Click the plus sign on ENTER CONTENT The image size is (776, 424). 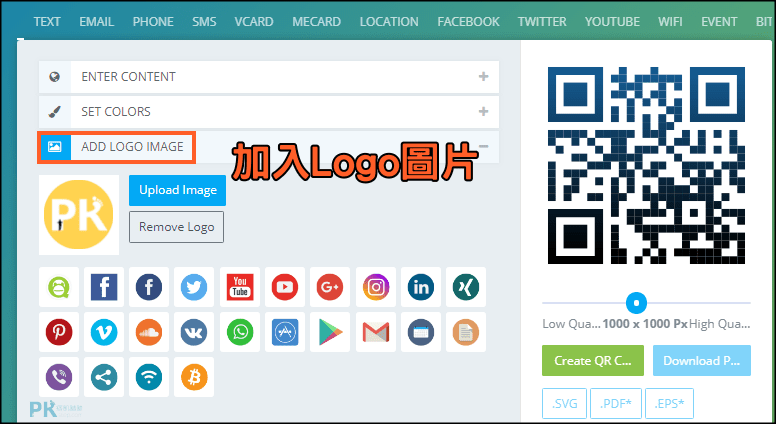pyautogui.click(x=484, y=77)
